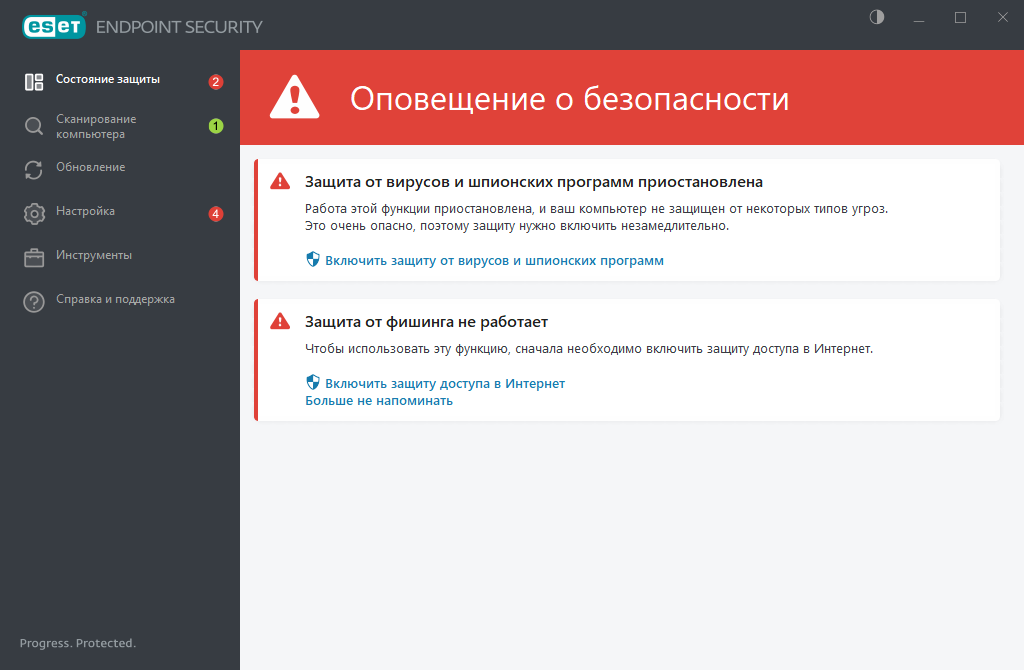Click the ESET logo
The width and height of the screenshot is (1024, 670).
coord(54,25)
